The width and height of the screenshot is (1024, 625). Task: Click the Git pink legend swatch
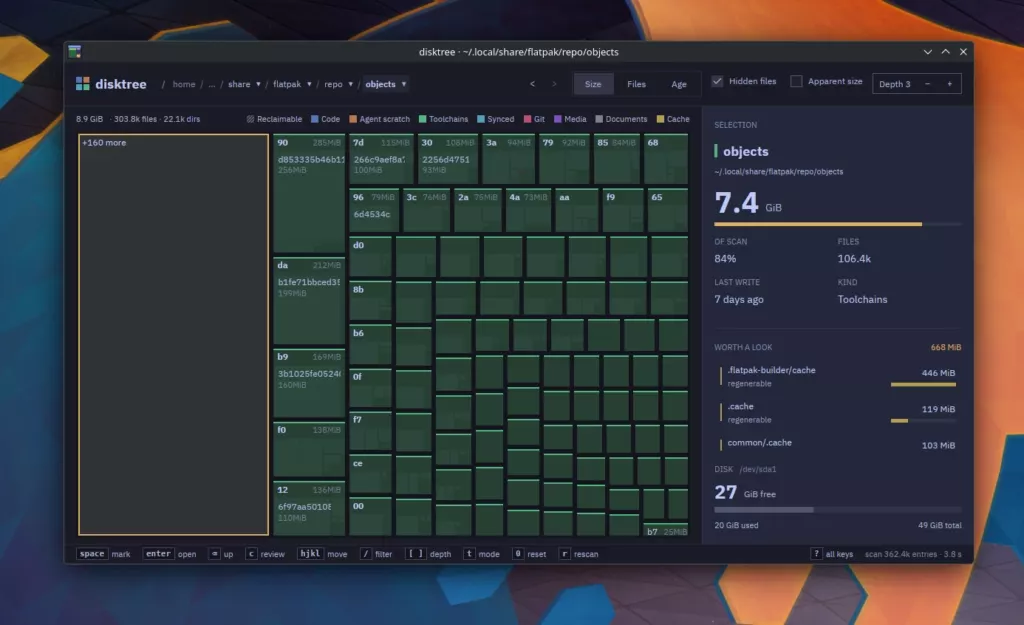pos(528,119)
